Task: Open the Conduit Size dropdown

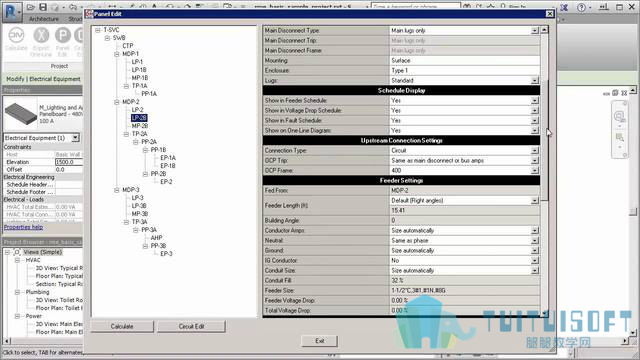Action: point(535,271)
